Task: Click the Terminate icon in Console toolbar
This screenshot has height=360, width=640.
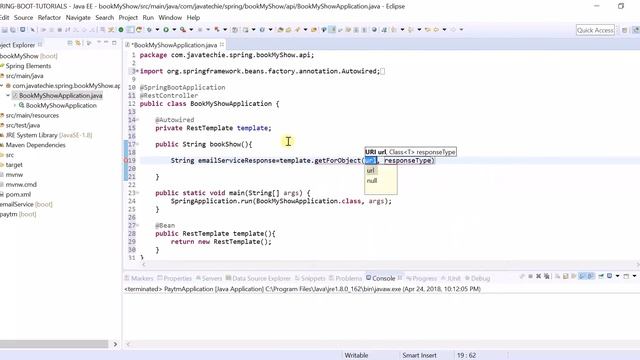Action: [531, 276]
